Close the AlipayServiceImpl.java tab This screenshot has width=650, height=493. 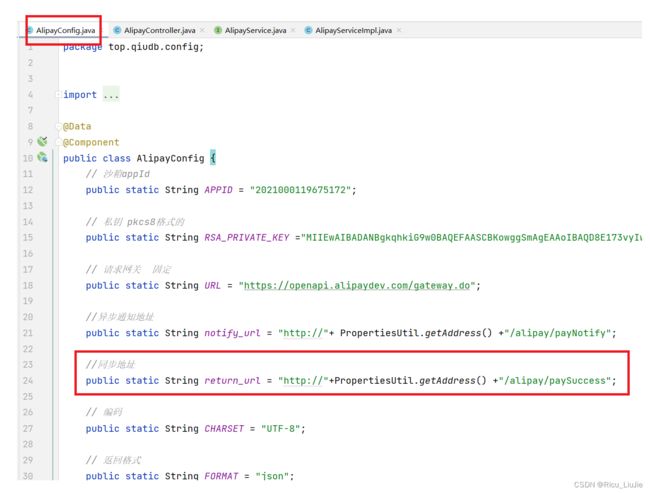pyautogui.click(x=399, y=30)
